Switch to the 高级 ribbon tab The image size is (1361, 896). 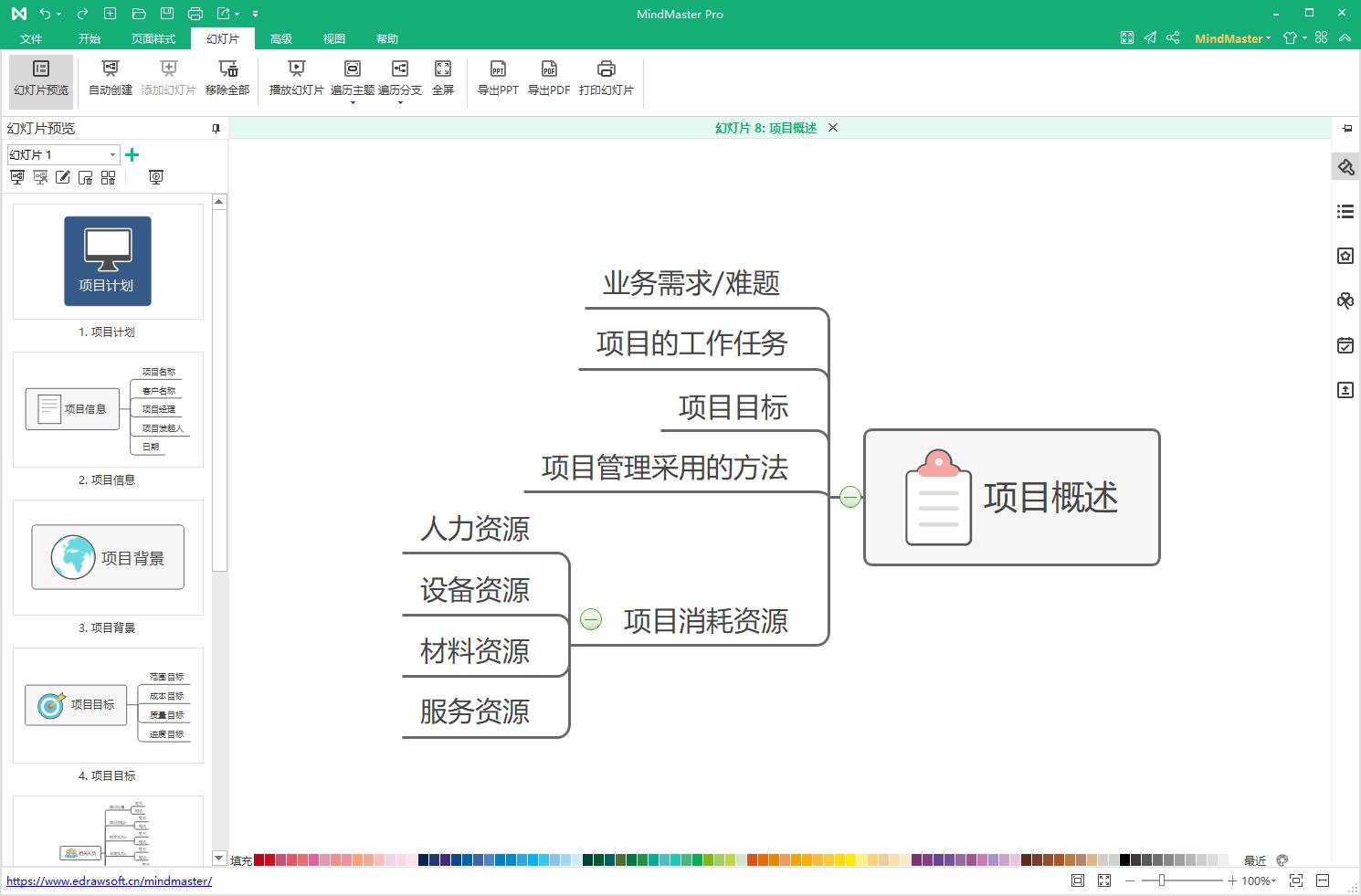(x=281, y=38)
